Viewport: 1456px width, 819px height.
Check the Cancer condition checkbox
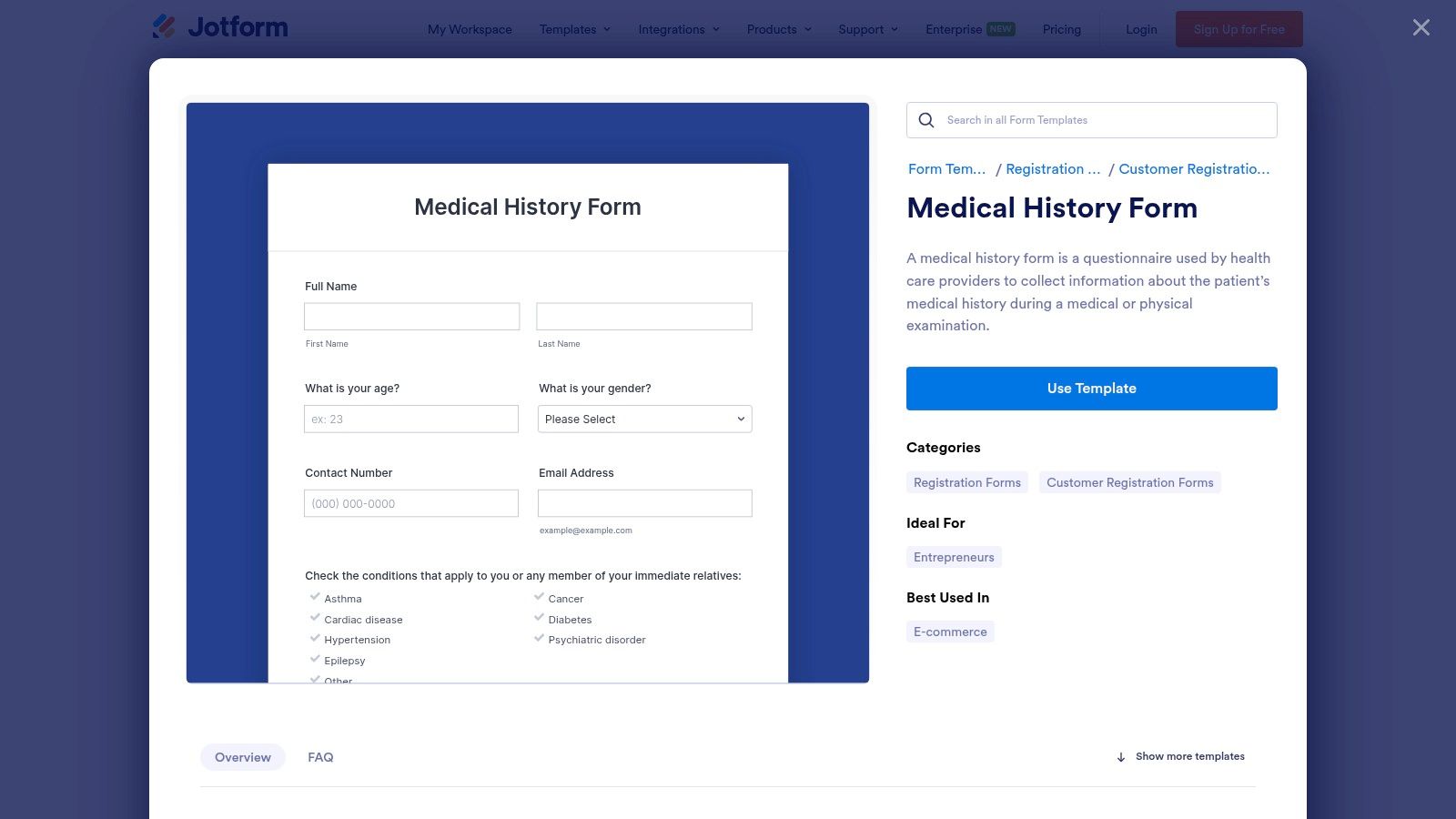pyautogui.click(x=538, y=597)
